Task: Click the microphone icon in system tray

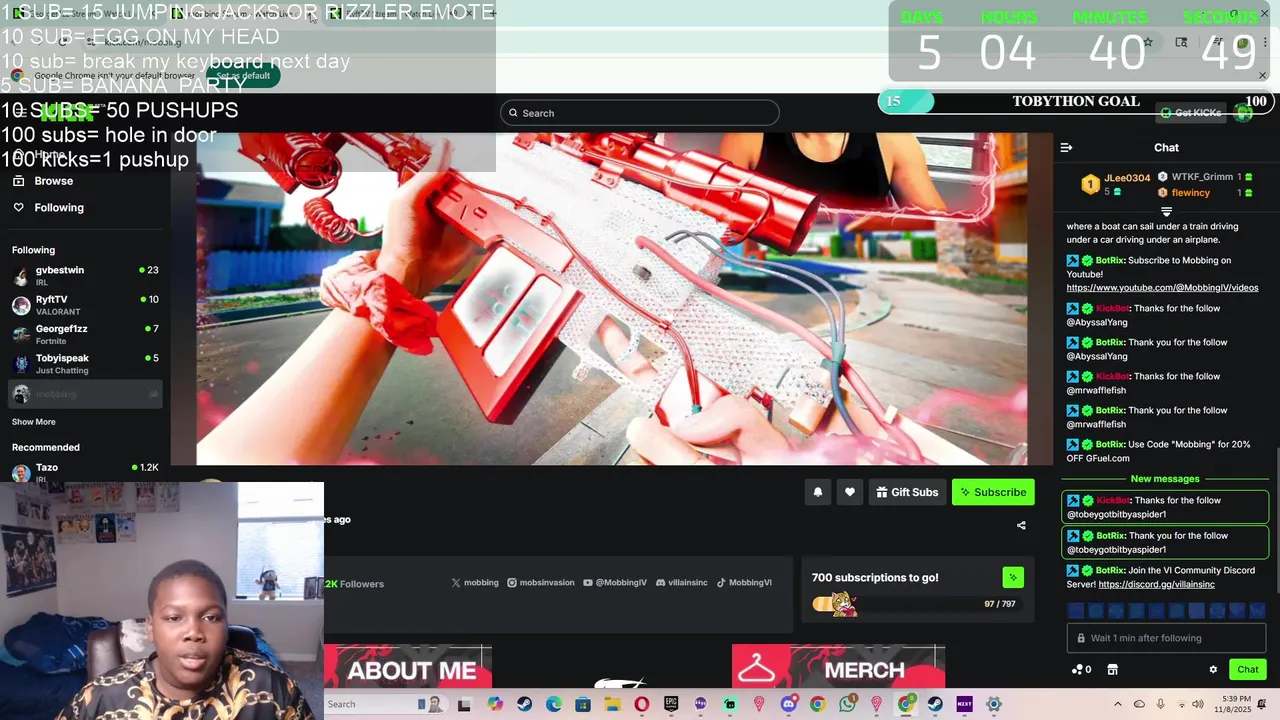Action: tap(1161, 704)
